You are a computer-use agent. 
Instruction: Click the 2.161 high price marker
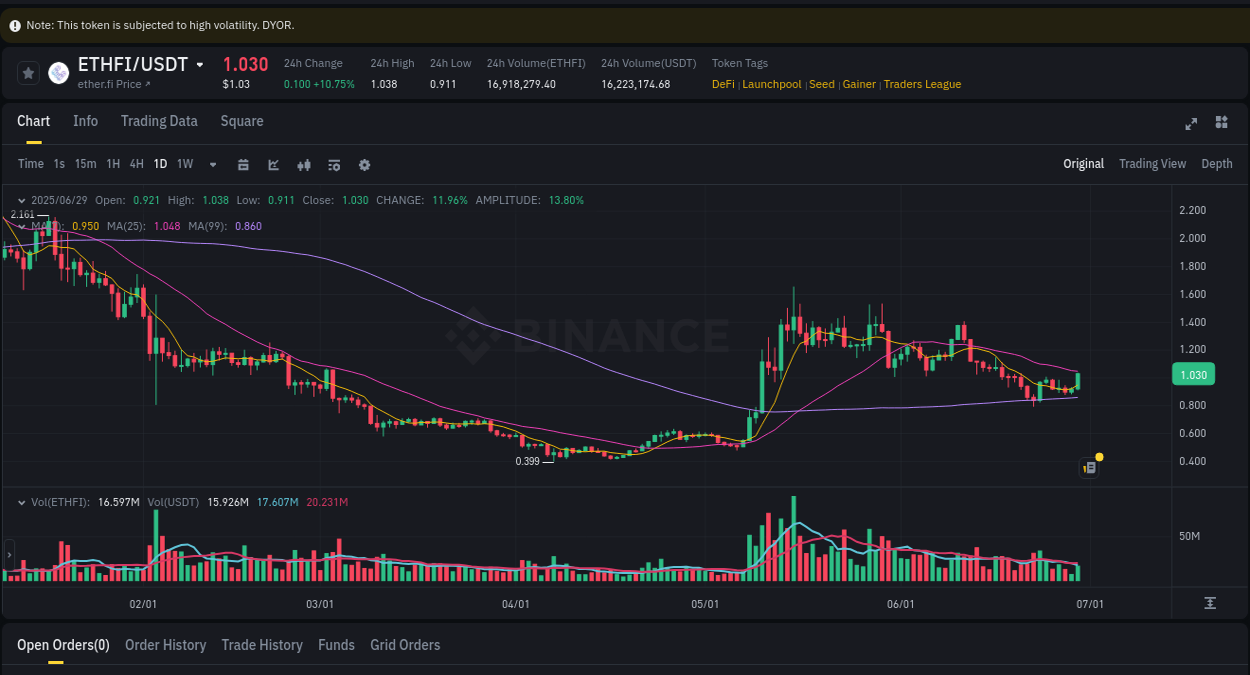coord(22,214)
